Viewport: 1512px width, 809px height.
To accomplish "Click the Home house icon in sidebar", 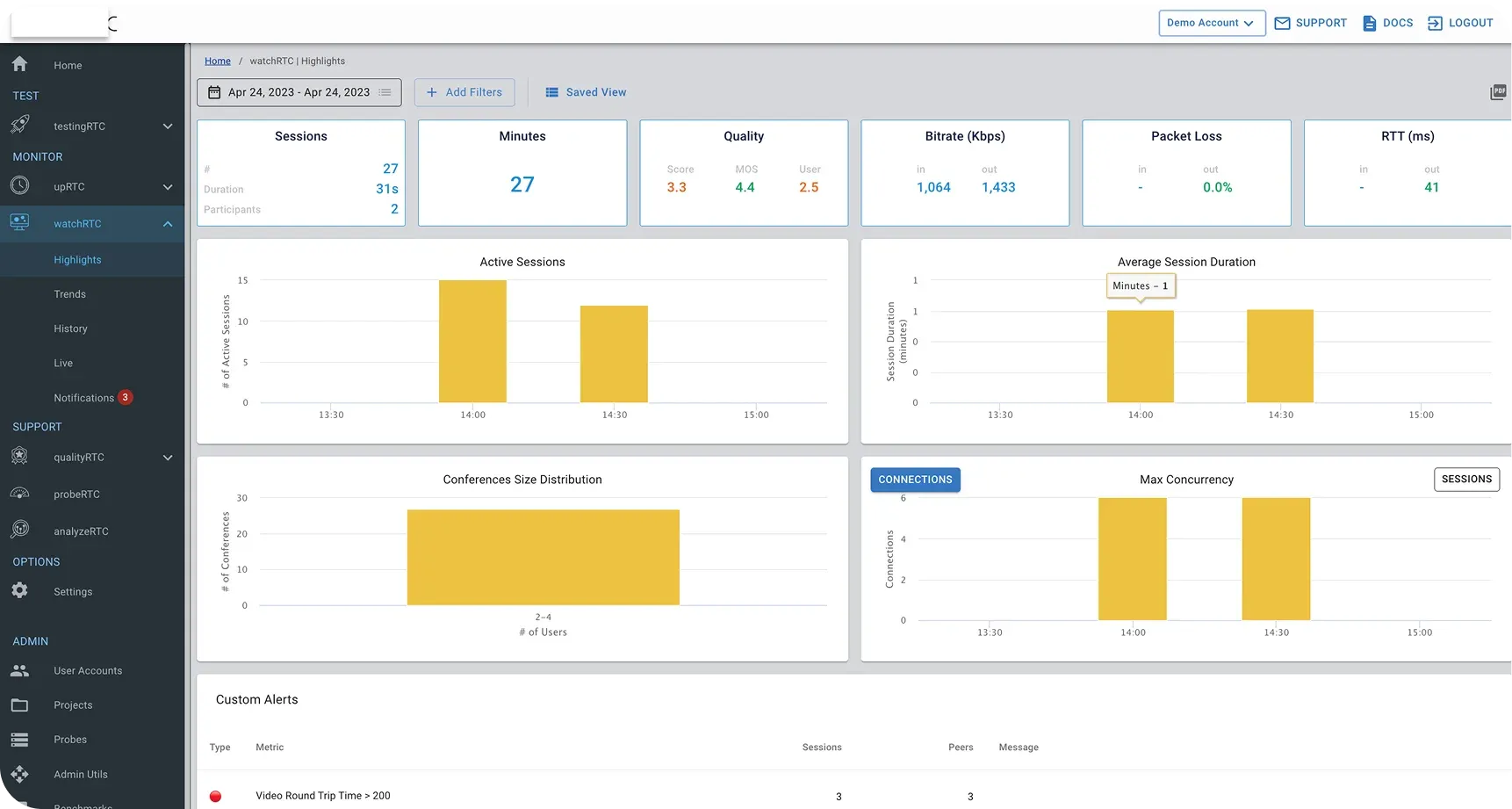I will click(x=19, y=64).
